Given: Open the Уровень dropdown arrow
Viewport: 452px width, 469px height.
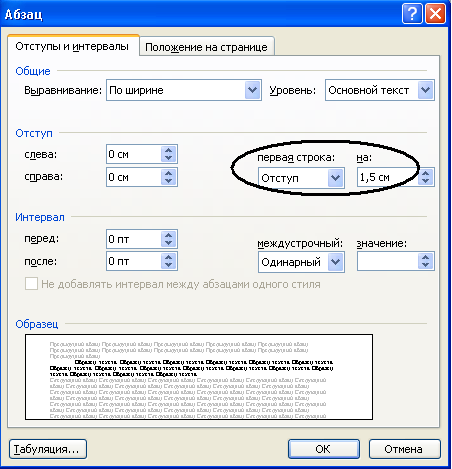Looking at the screenshot, I should tap(426, 90).
